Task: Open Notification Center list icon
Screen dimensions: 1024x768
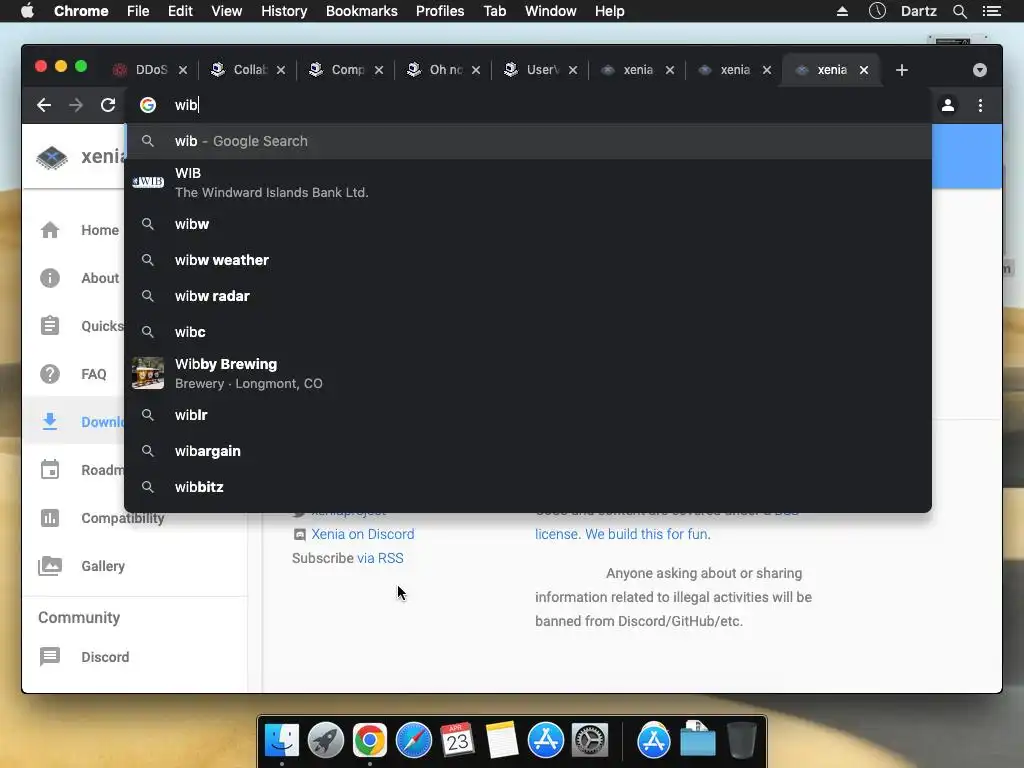Action: pyautogui.click(x=992, y=11)
